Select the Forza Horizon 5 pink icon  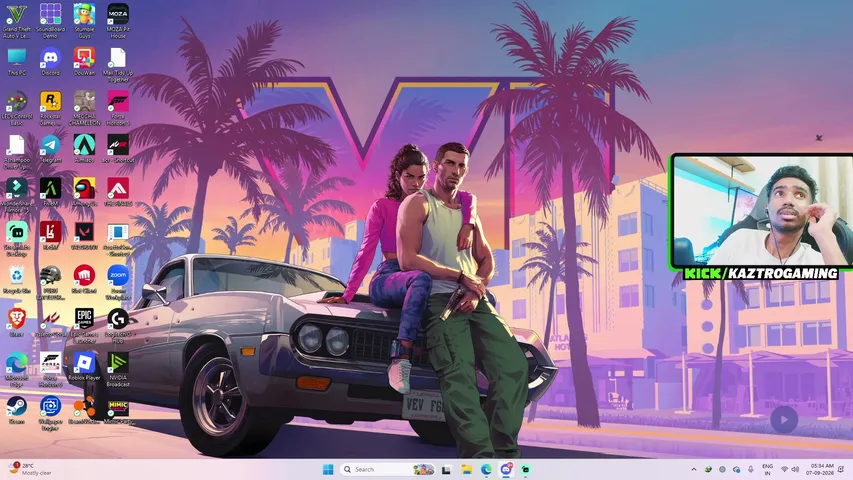[x=118, y=108]
